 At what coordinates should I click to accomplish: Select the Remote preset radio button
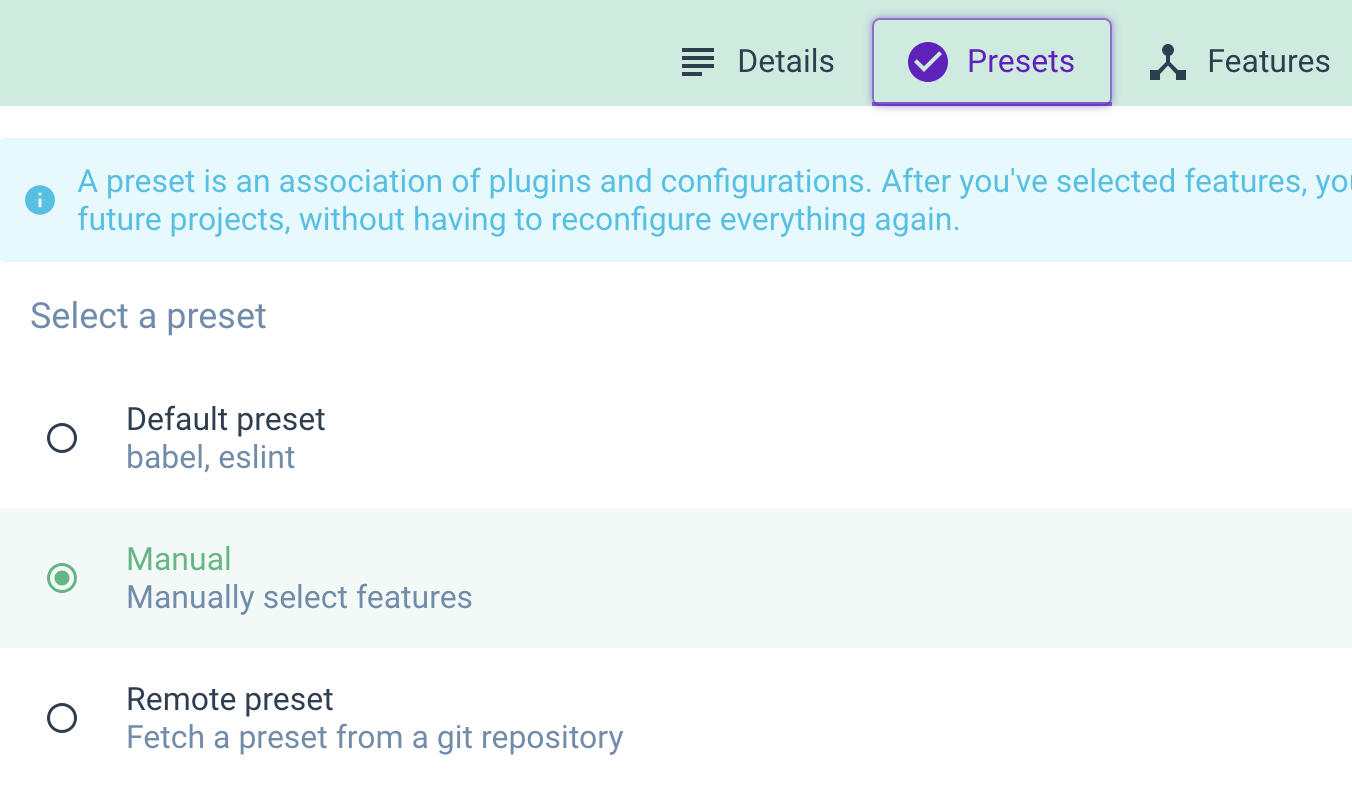[62, 718]
